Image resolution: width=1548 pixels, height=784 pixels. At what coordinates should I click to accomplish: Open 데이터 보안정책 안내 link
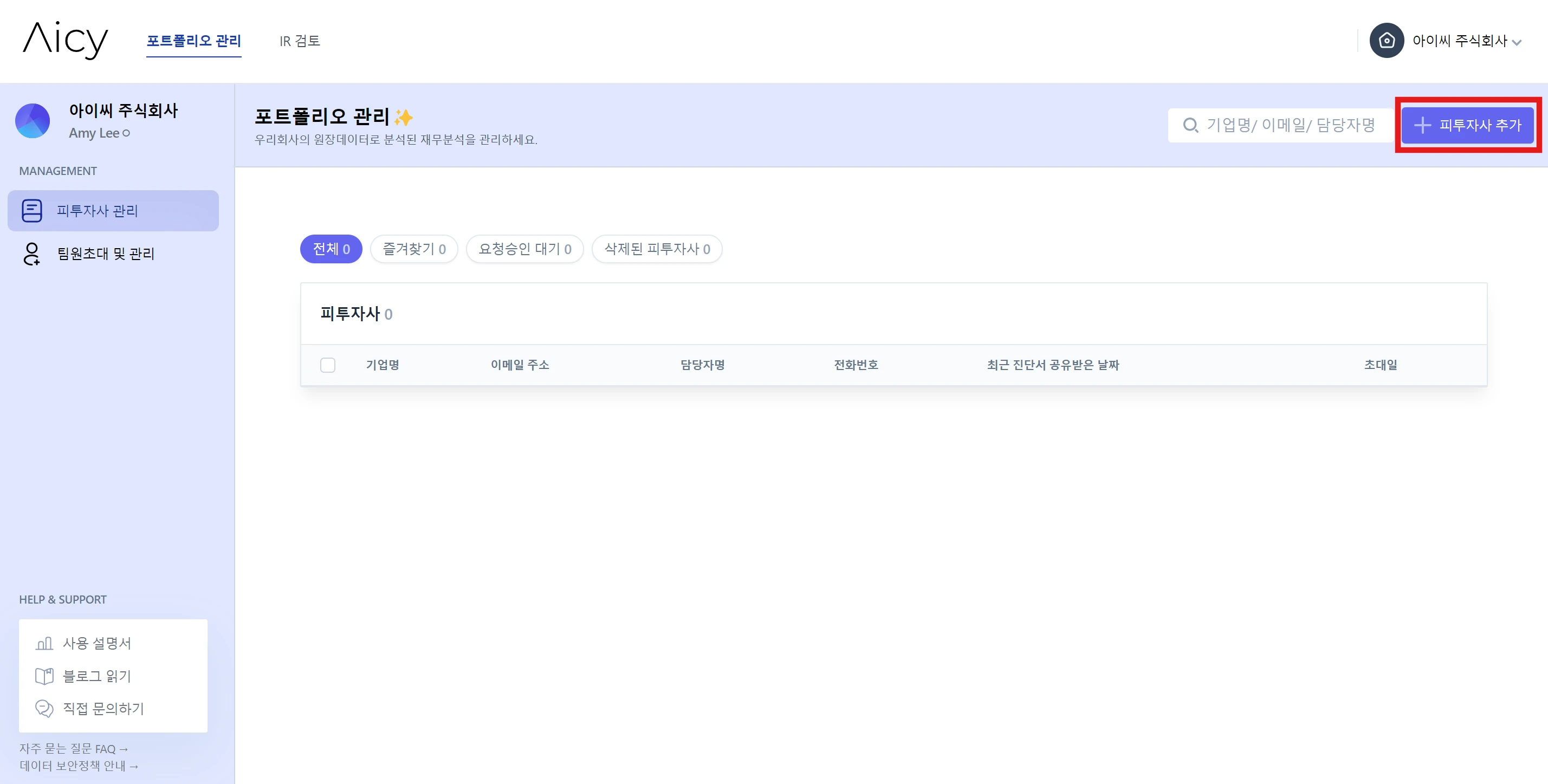tap(79, 766)
